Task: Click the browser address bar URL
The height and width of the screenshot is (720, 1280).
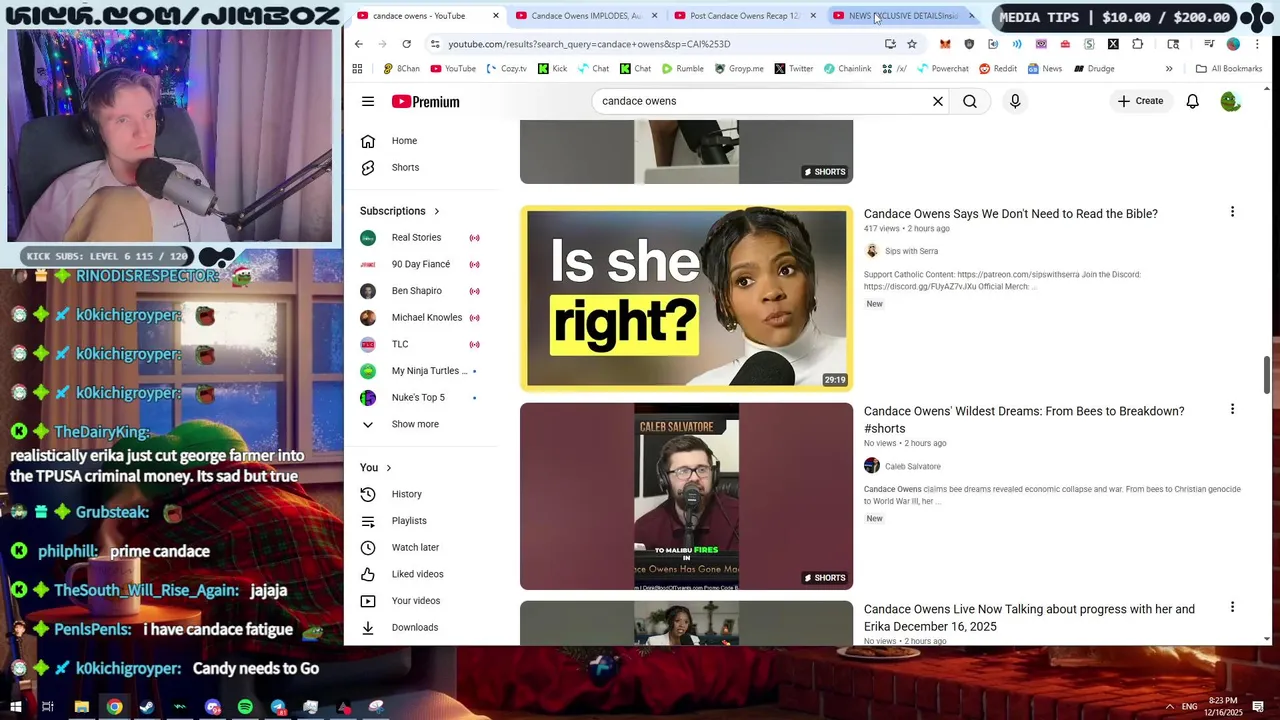Action: 589,44
